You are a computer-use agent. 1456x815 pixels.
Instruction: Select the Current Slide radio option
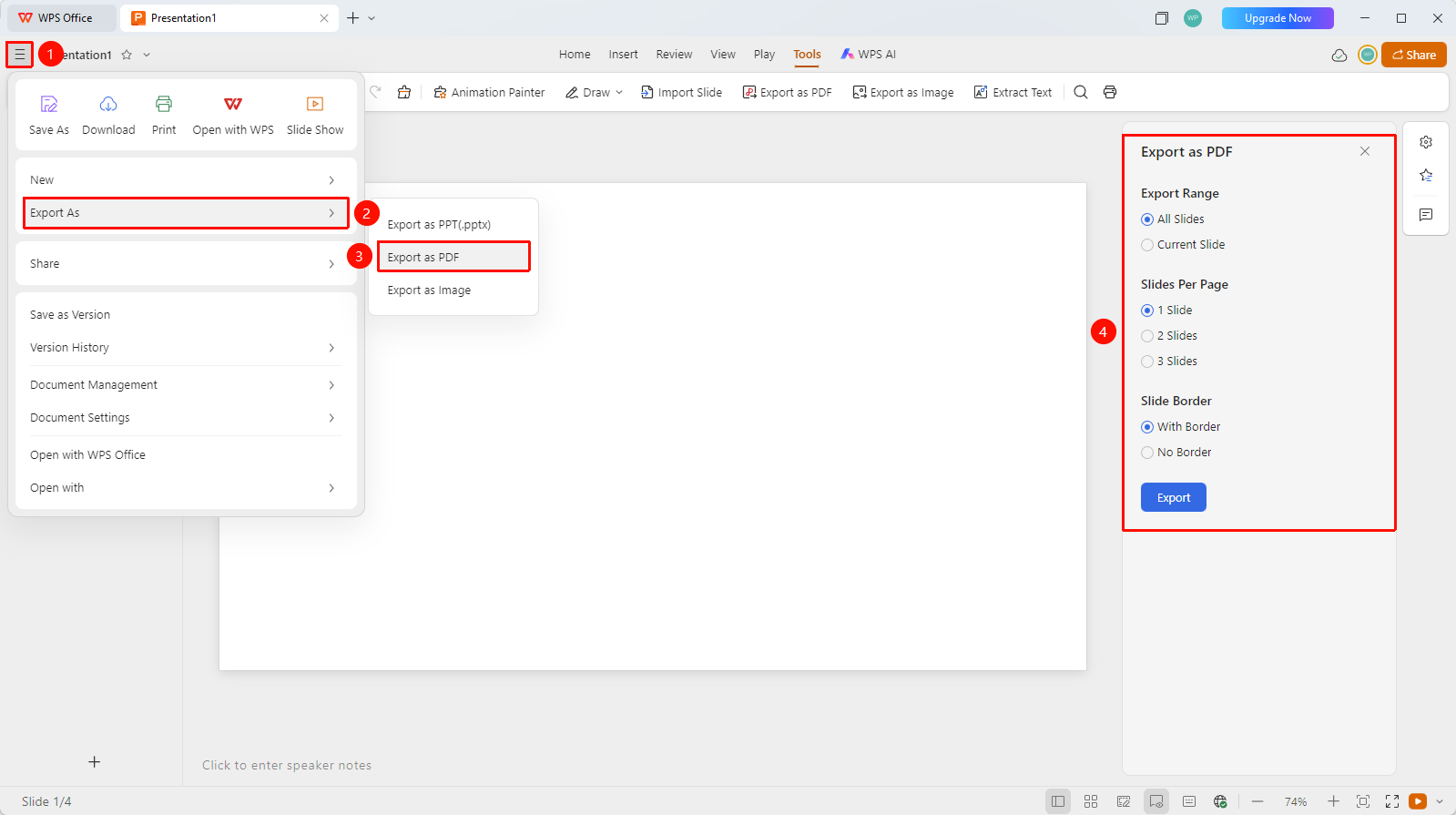pos(1183,245)
